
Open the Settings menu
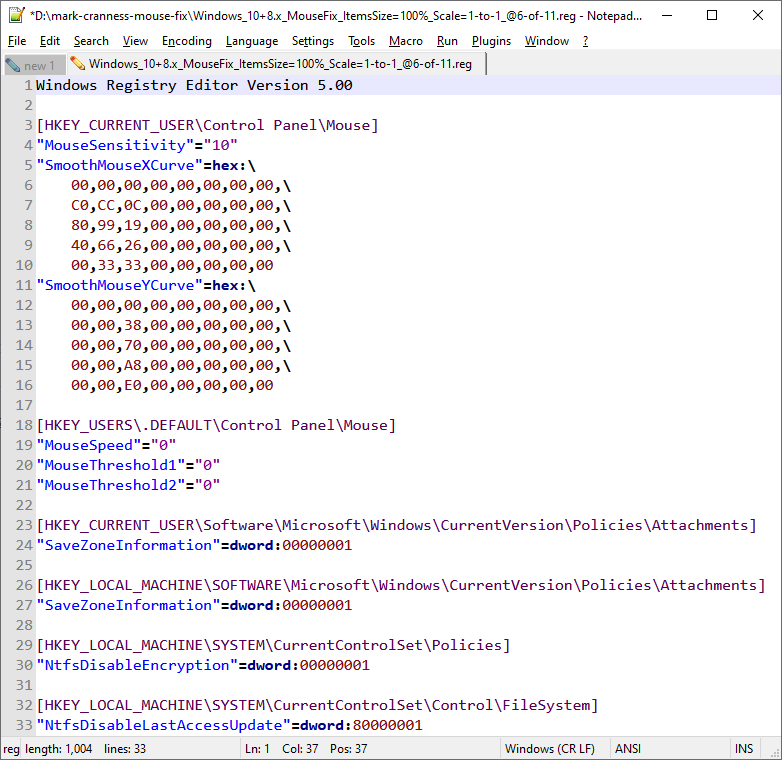(x=313, y=41)
